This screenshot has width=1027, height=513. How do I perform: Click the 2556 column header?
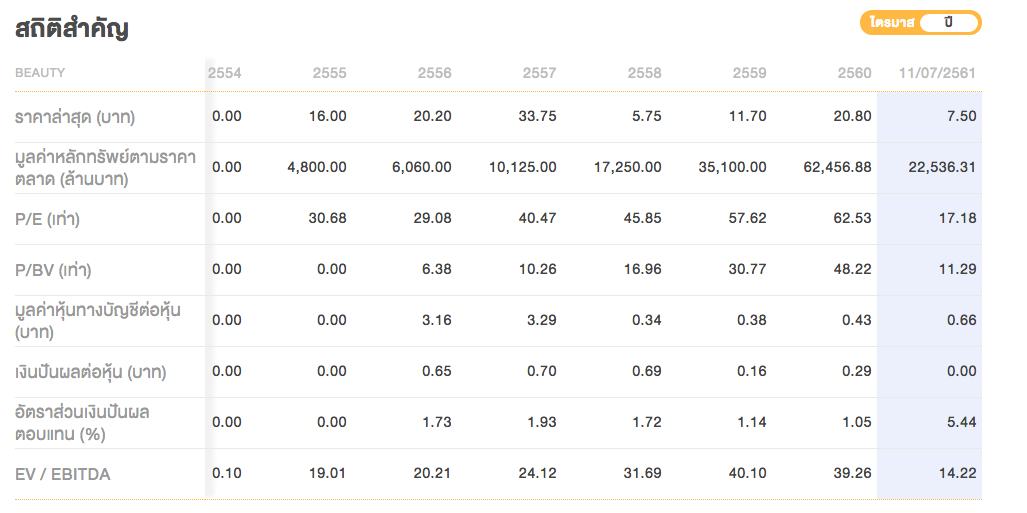pos(434,73)
